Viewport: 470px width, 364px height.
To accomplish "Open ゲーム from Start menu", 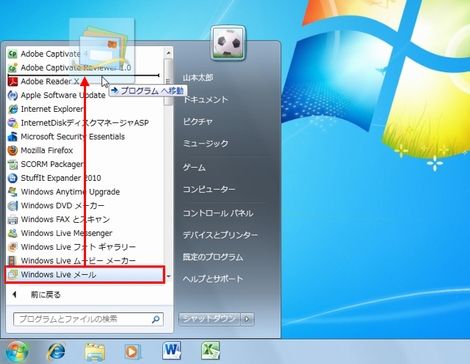I will pos(194,167).
